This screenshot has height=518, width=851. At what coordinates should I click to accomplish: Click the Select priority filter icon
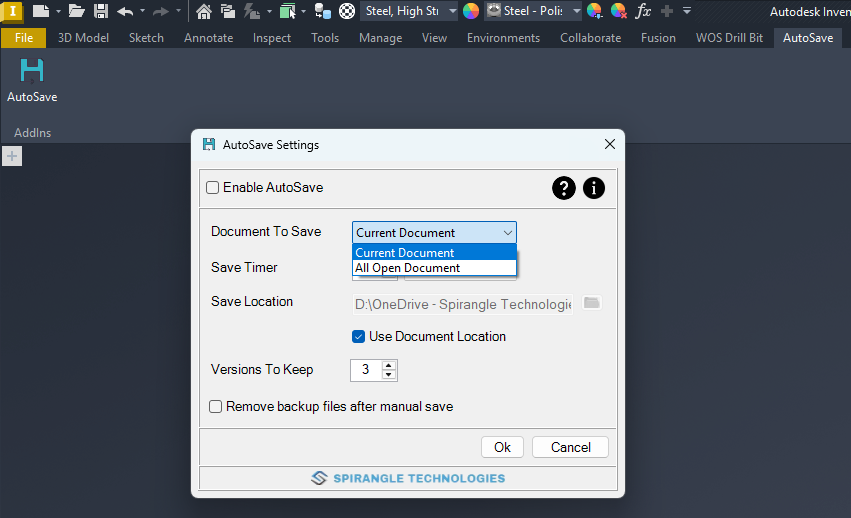[288, 11]
